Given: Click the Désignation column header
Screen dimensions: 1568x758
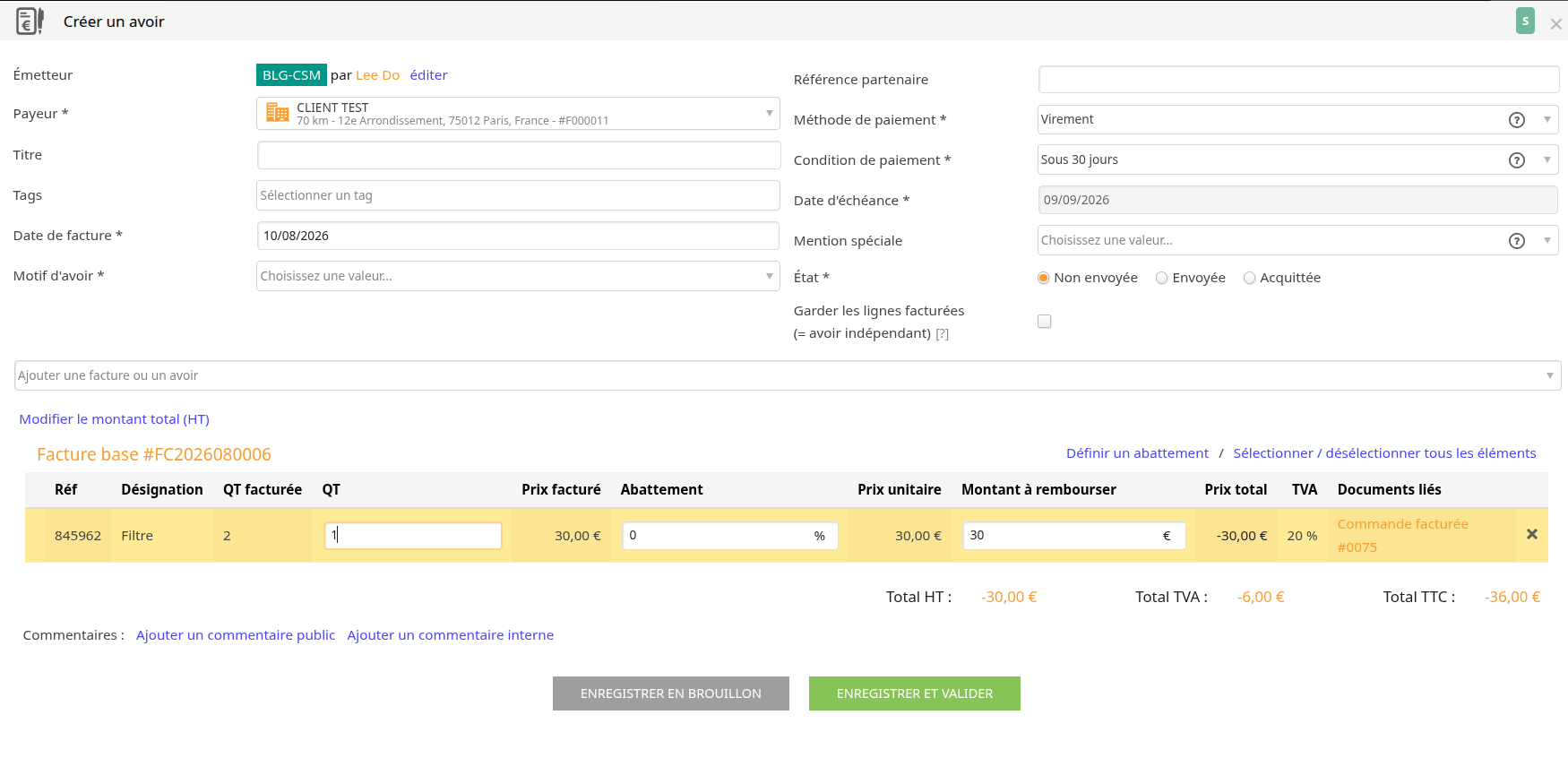Looking at the screenshot, I should click(x=162, y=489).
